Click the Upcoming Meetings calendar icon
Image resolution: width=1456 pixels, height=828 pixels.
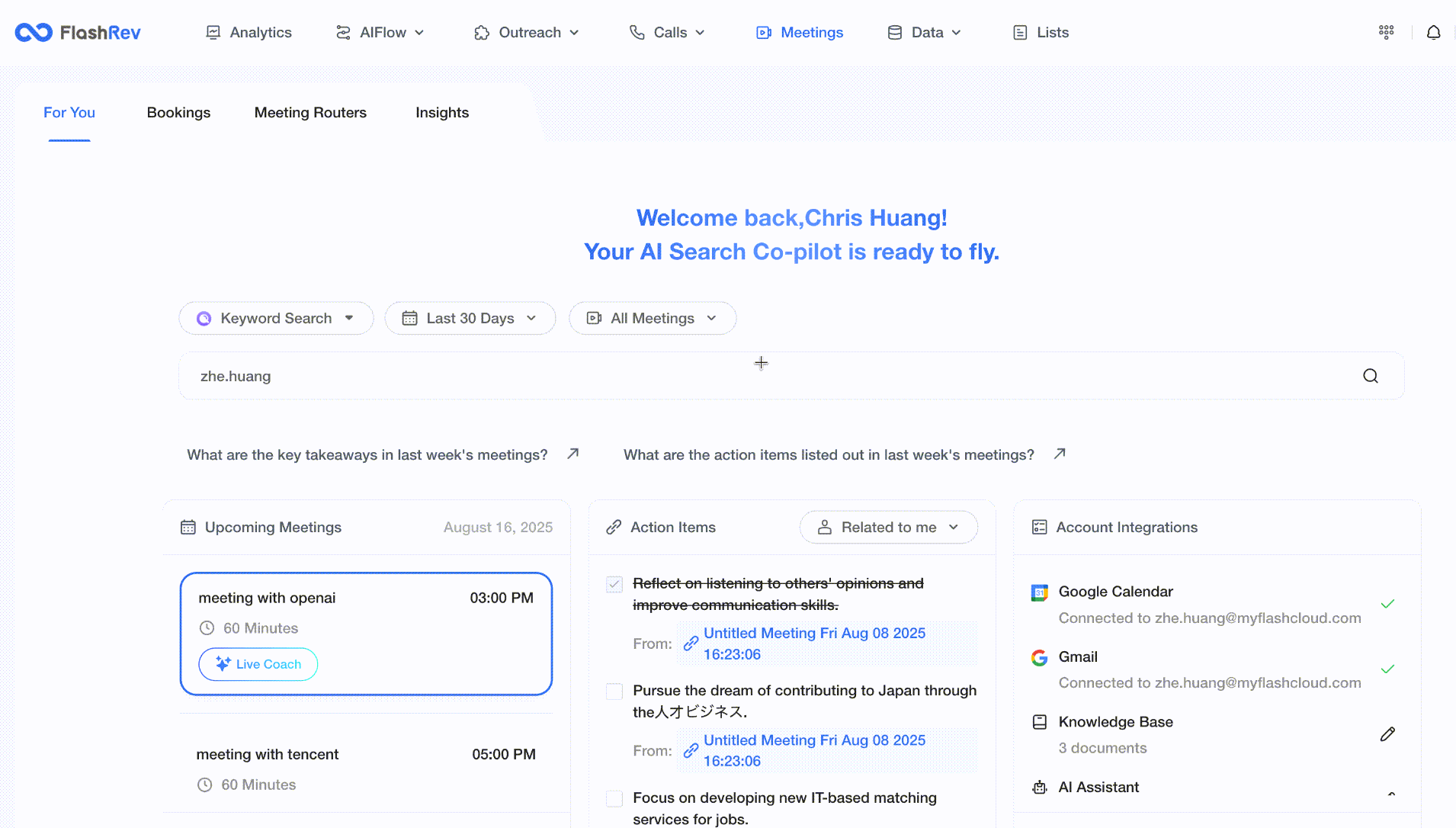(188, 527)
